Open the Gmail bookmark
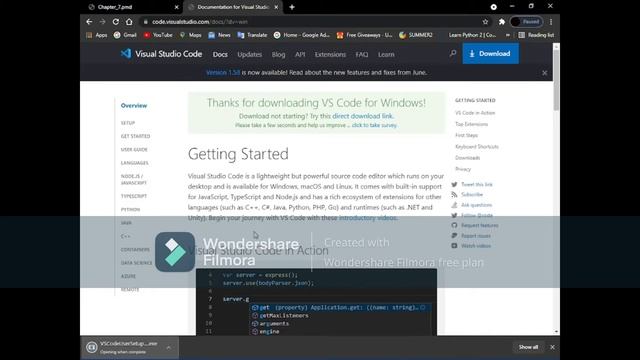The image size is (640, 360). (x=125, y=35)
